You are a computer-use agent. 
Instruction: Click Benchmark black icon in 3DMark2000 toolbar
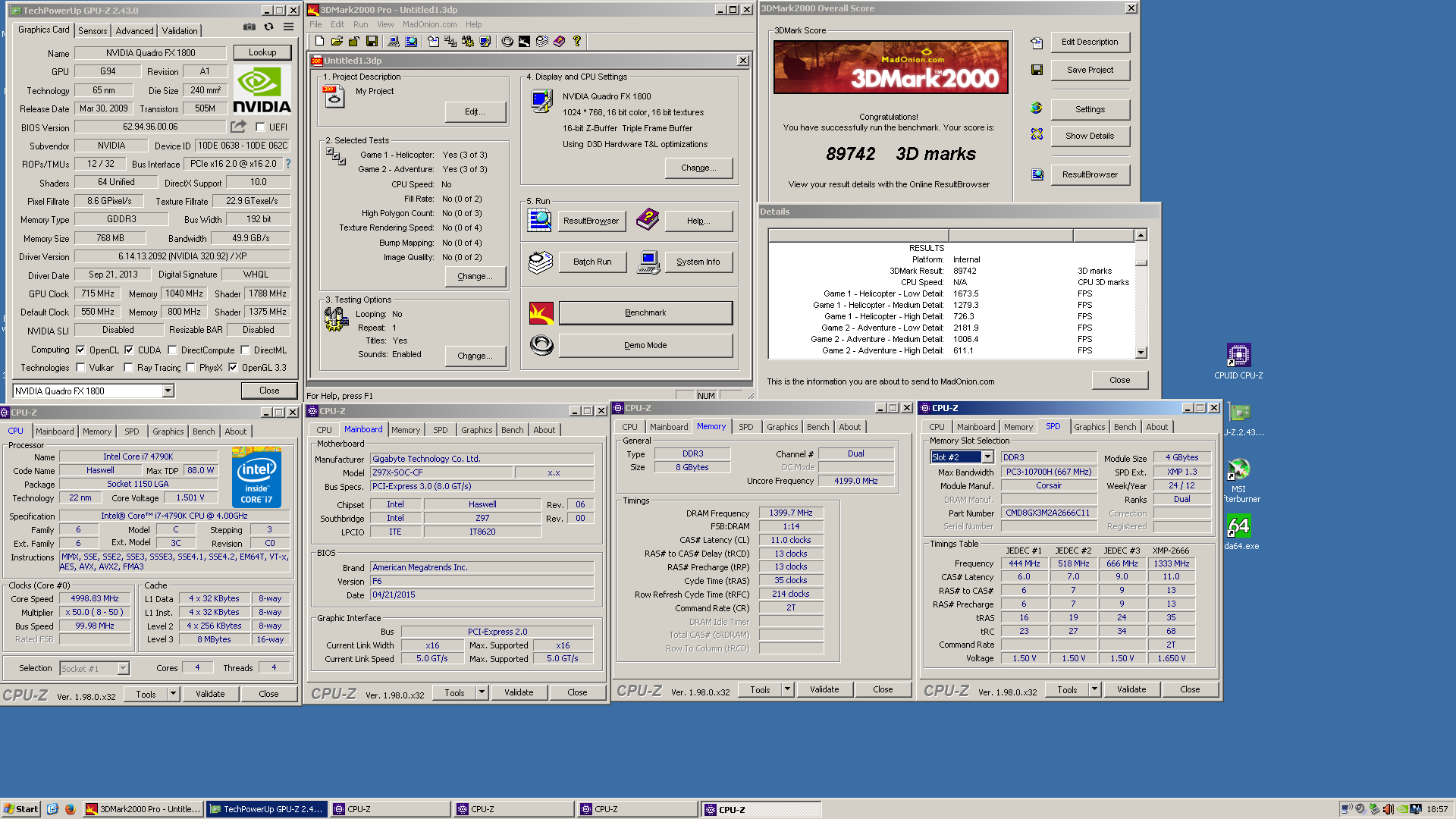click(x=524, y=41)
